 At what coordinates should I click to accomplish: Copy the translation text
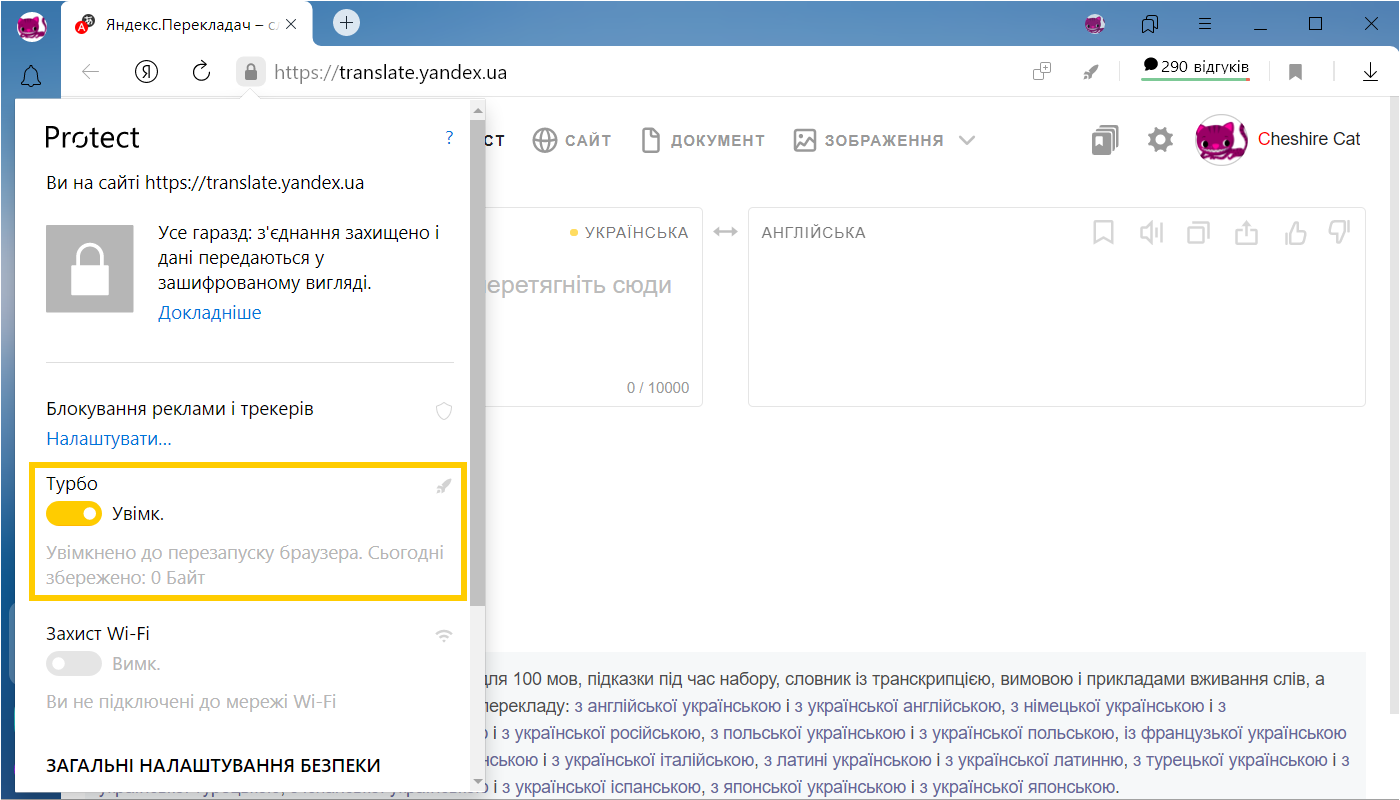pos(1198,233)
